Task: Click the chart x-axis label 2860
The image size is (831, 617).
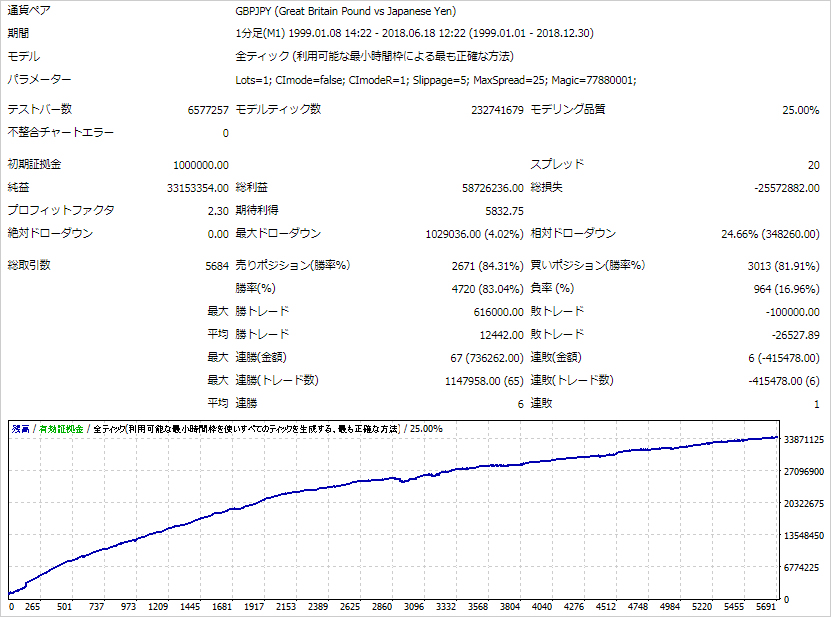Action: click(382, 606)
